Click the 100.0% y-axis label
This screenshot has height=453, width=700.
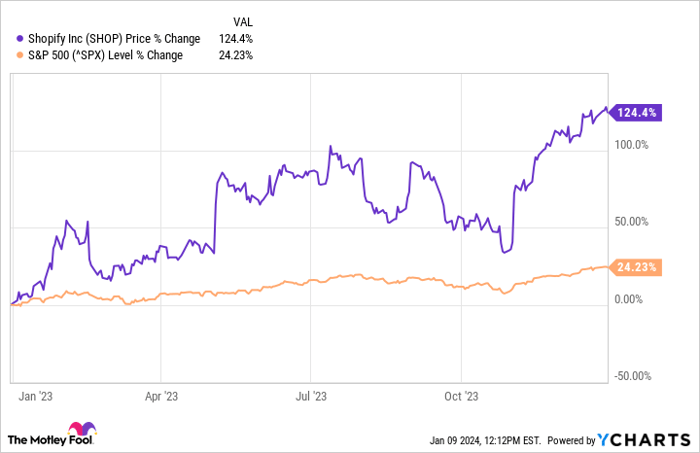click(631, 145)
